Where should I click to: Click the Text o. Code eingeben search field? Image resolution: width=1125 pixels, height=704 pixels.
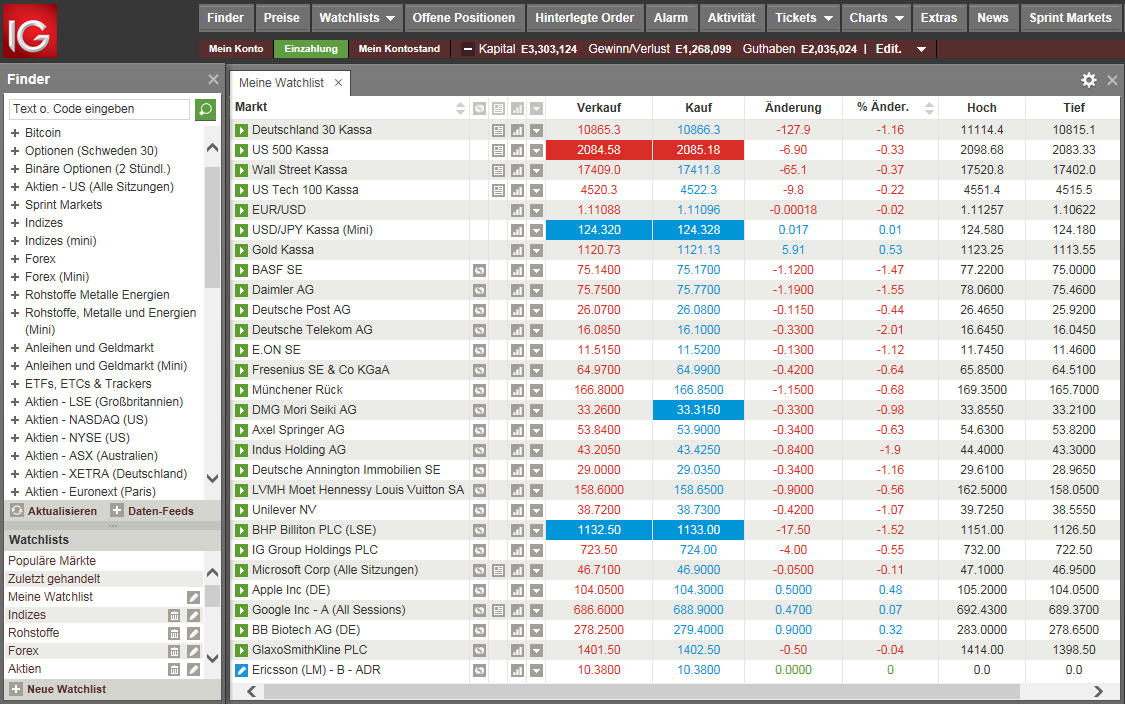point(100,109)
